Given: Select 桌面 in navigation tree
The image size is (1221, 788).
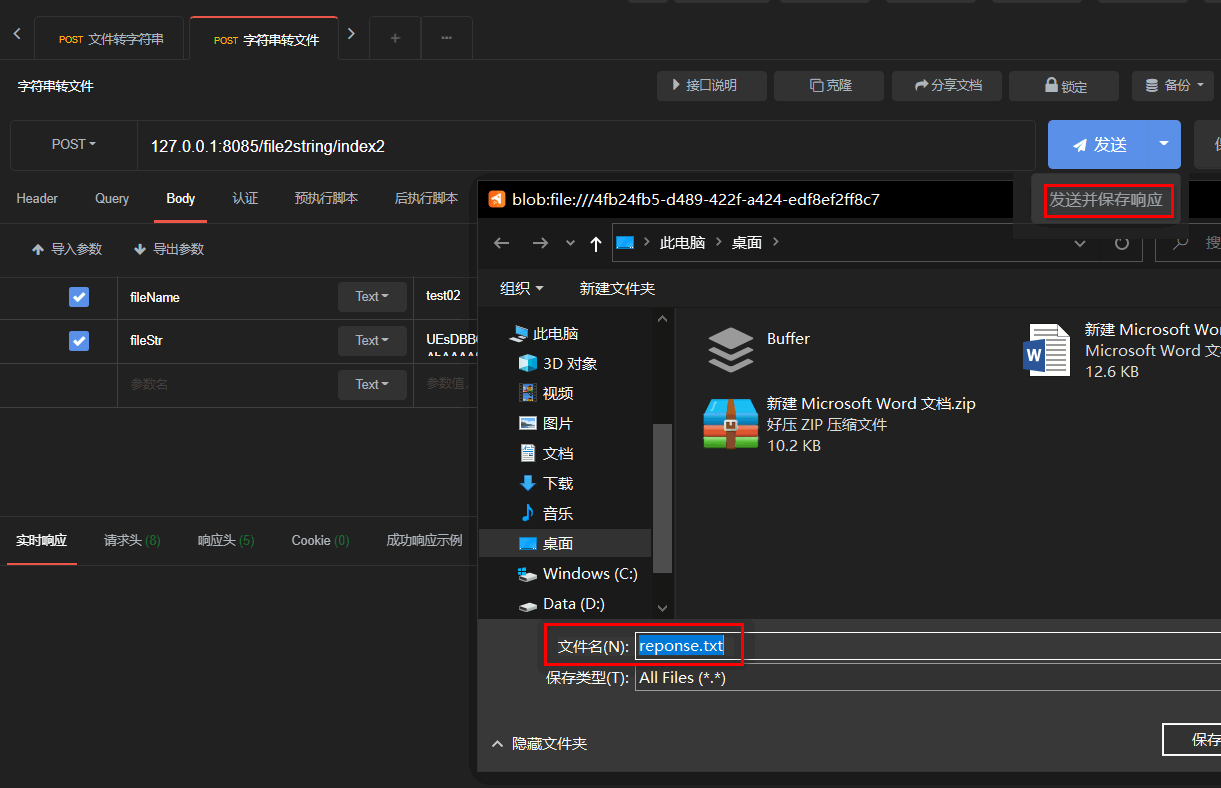Looking at the screenshot, I should coord(565,544).
